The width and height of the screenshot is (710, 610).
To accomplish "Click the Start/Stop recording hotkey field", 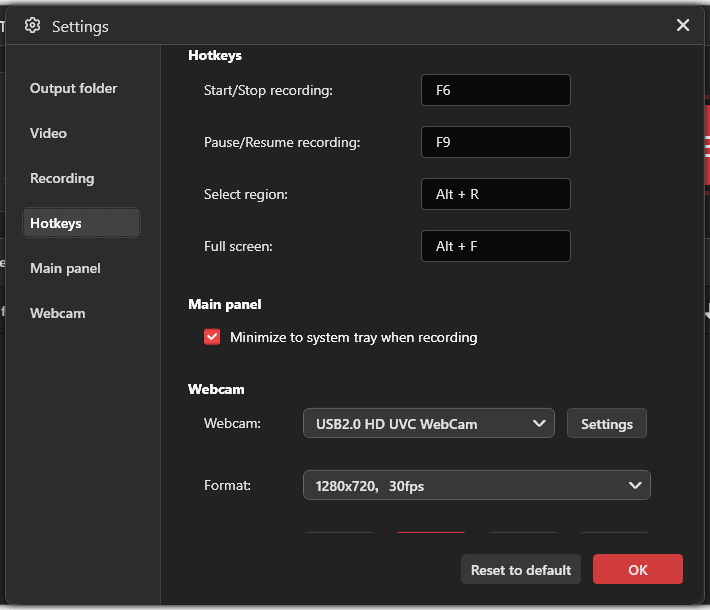I will coord(496,90).
